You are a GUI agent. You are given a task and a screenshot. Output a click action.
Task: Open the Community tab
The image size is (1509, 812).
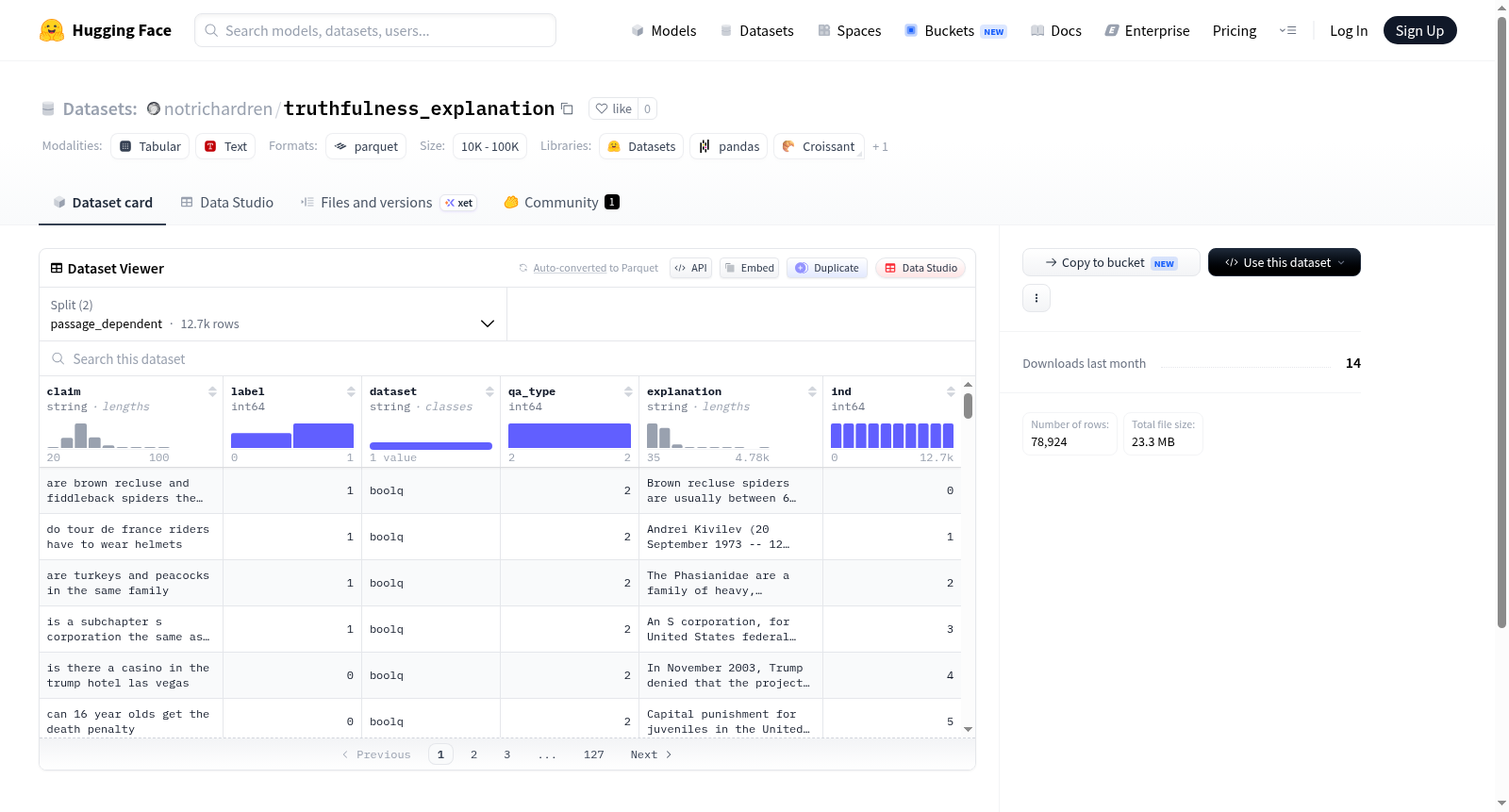click(561, 202)
